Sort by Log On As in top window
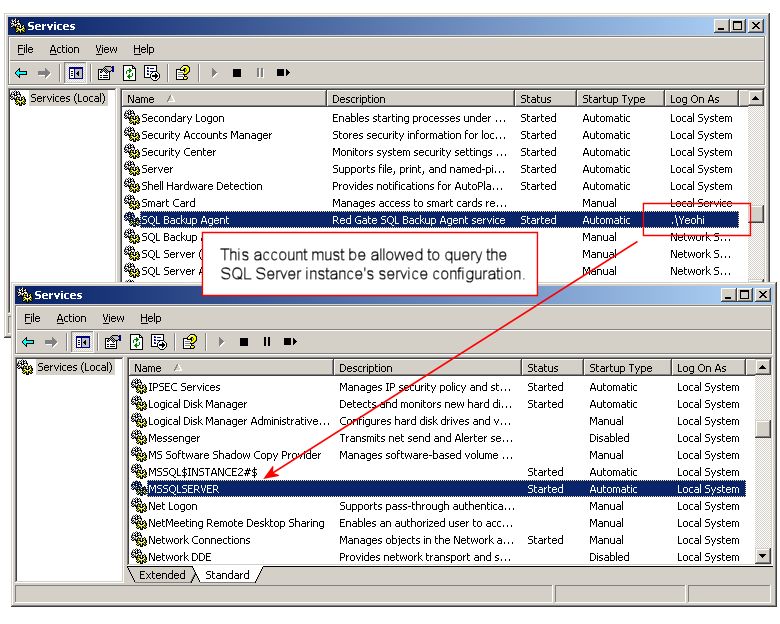780x624 pixels. tap(702, 99)
